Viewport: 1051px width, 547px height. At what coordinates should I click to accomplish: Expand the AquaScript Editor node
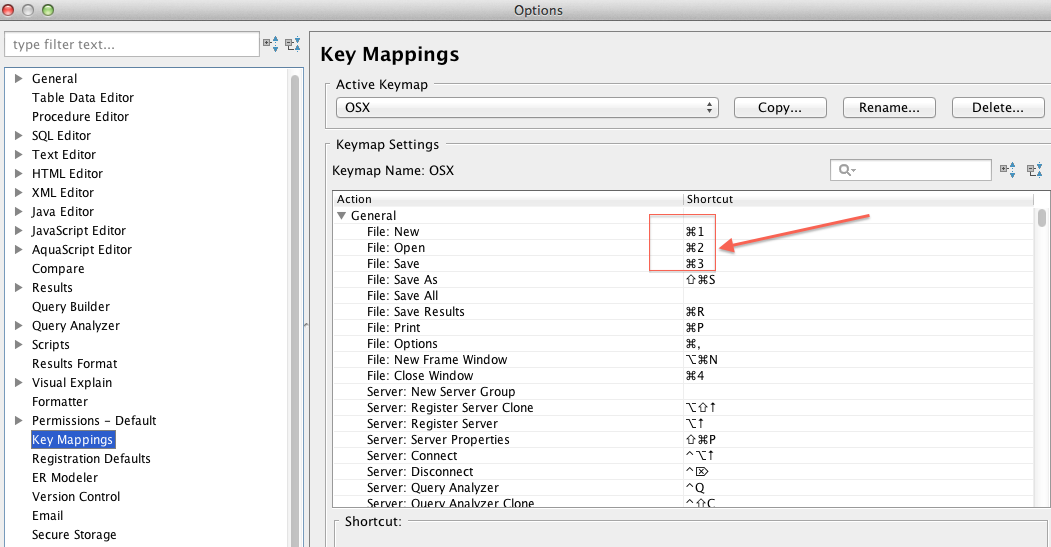[19, 249]
